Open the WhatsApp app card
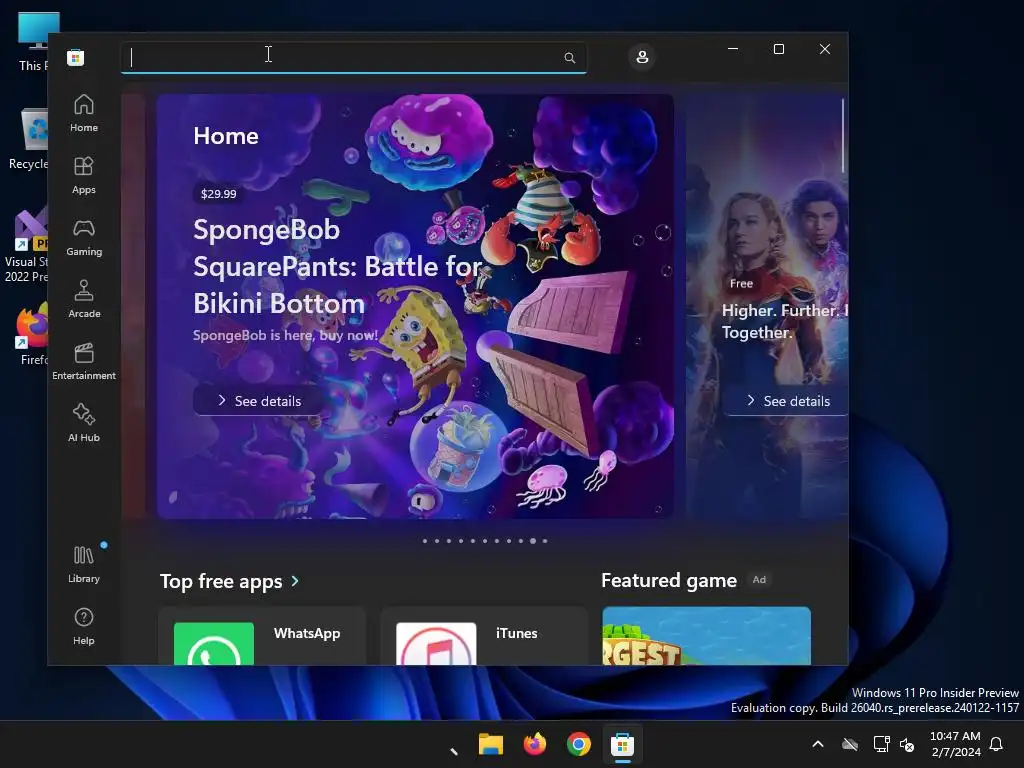 point(262,636)
